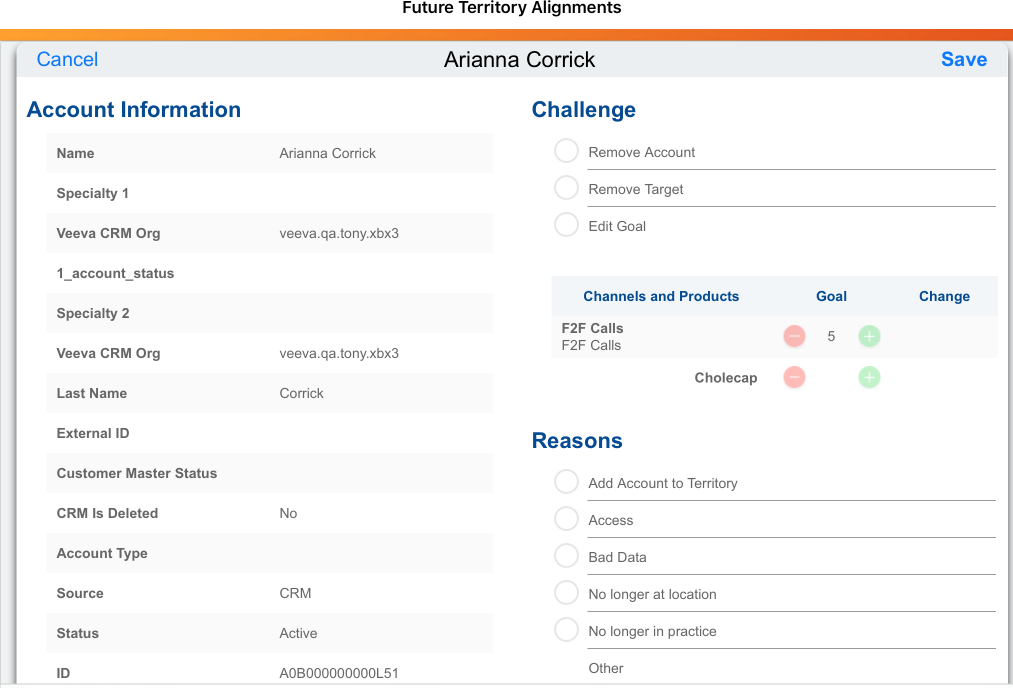This screenshot has width=1013, height=688.
Task: Click the Channels and Products column header
Action: click(661, 296)
